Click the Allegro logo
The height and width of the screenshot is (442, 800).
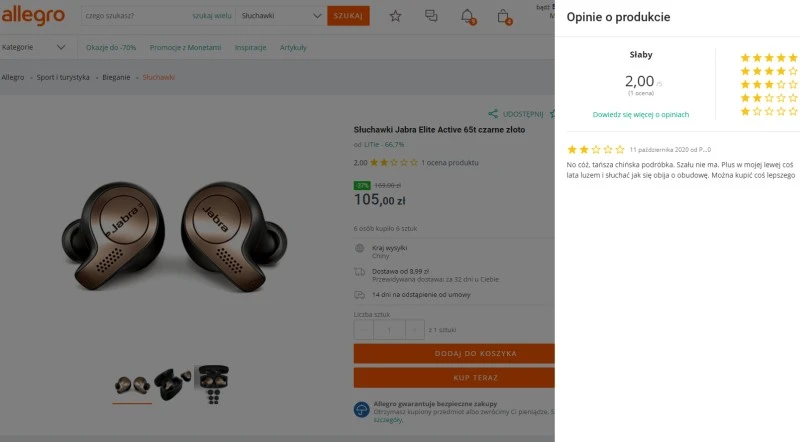tap(33, 16)
